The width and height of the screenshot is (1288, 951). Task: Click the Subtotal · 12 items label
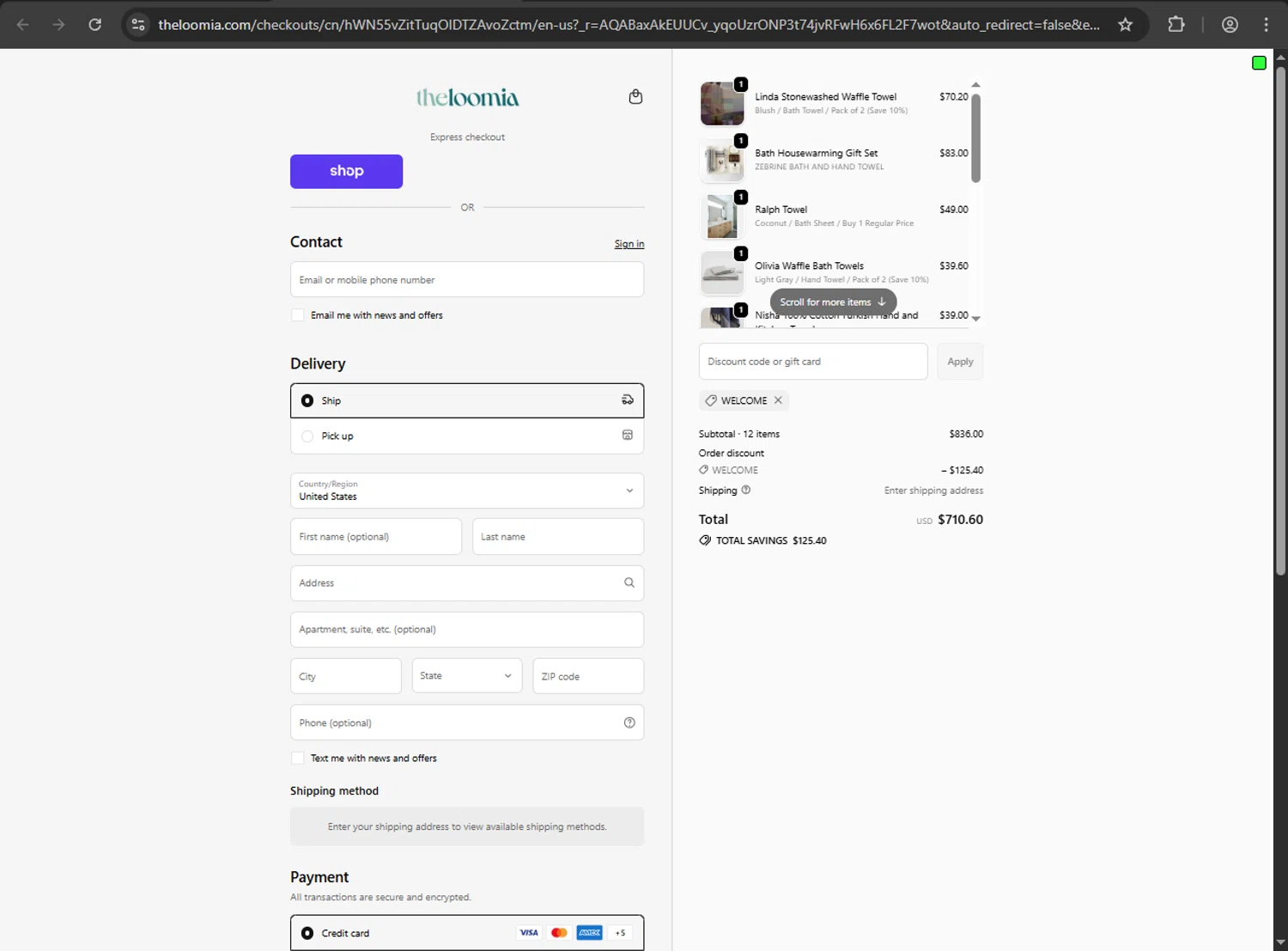tap(739, 434)
